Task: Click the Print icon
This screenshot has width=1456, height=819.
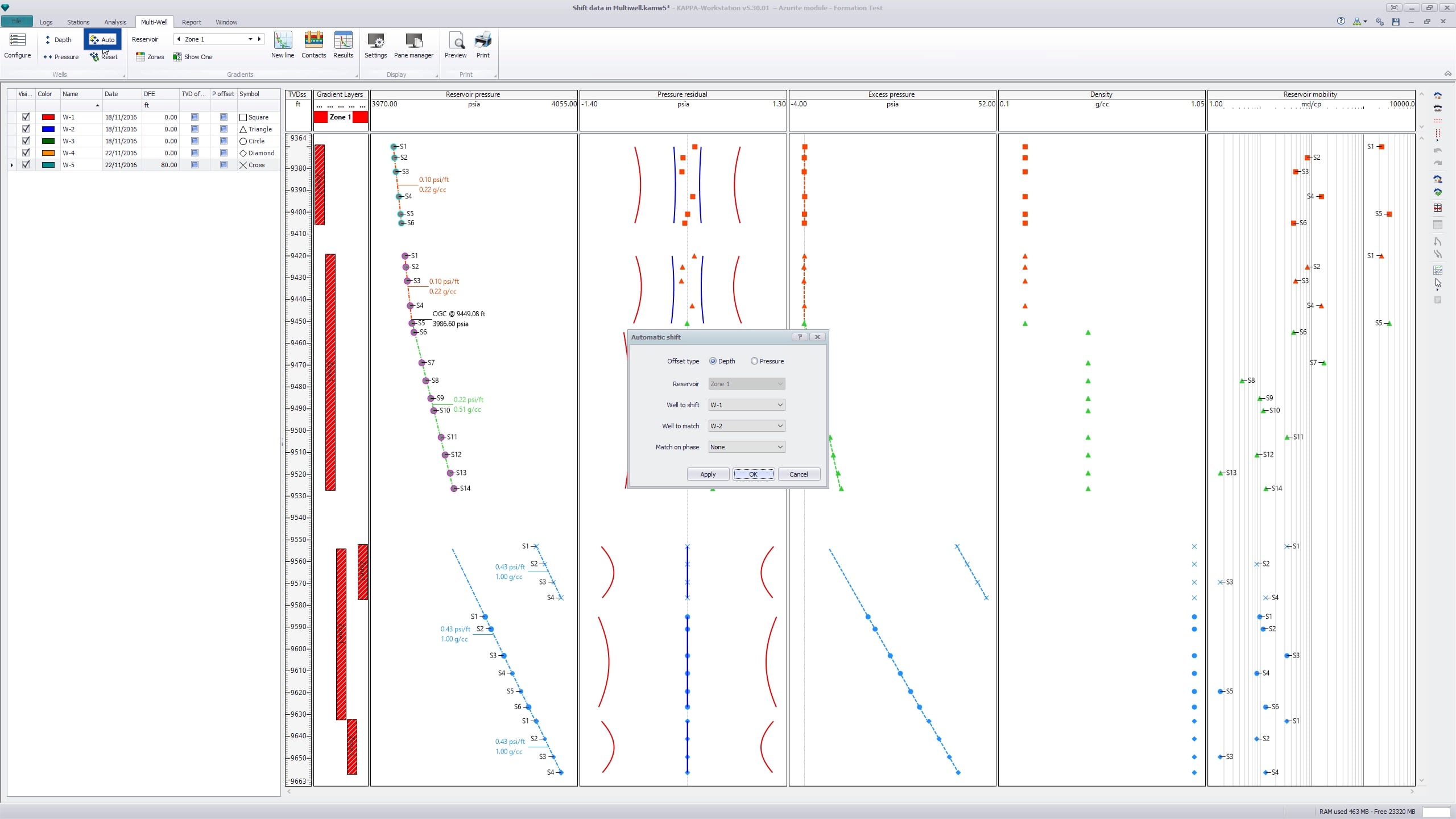Action: pos(483,45)
